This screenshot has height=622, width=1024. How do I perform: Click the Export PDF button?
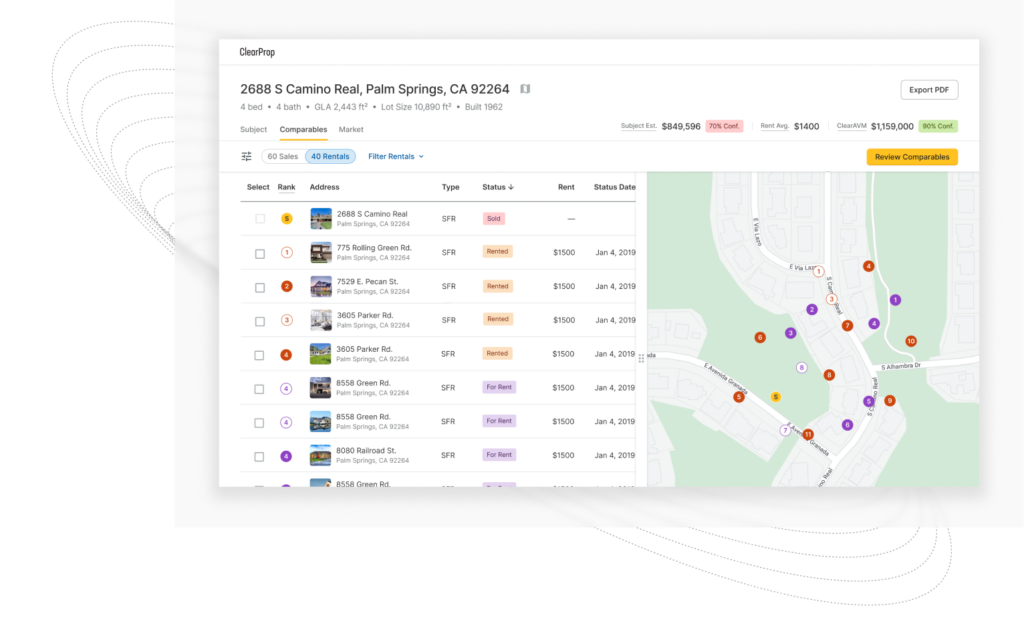(x=928, y=90)
